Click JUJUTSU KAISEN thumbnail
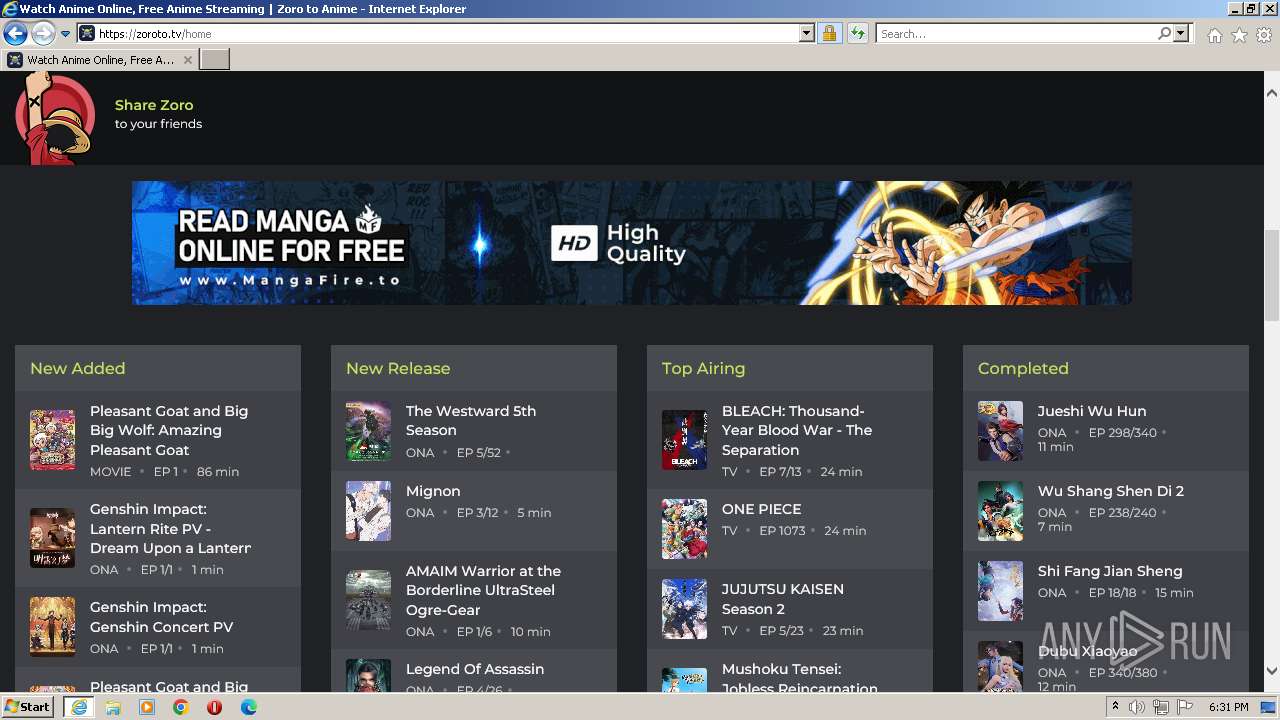The height and width of the screenshot is (720, 1280). 684,609
